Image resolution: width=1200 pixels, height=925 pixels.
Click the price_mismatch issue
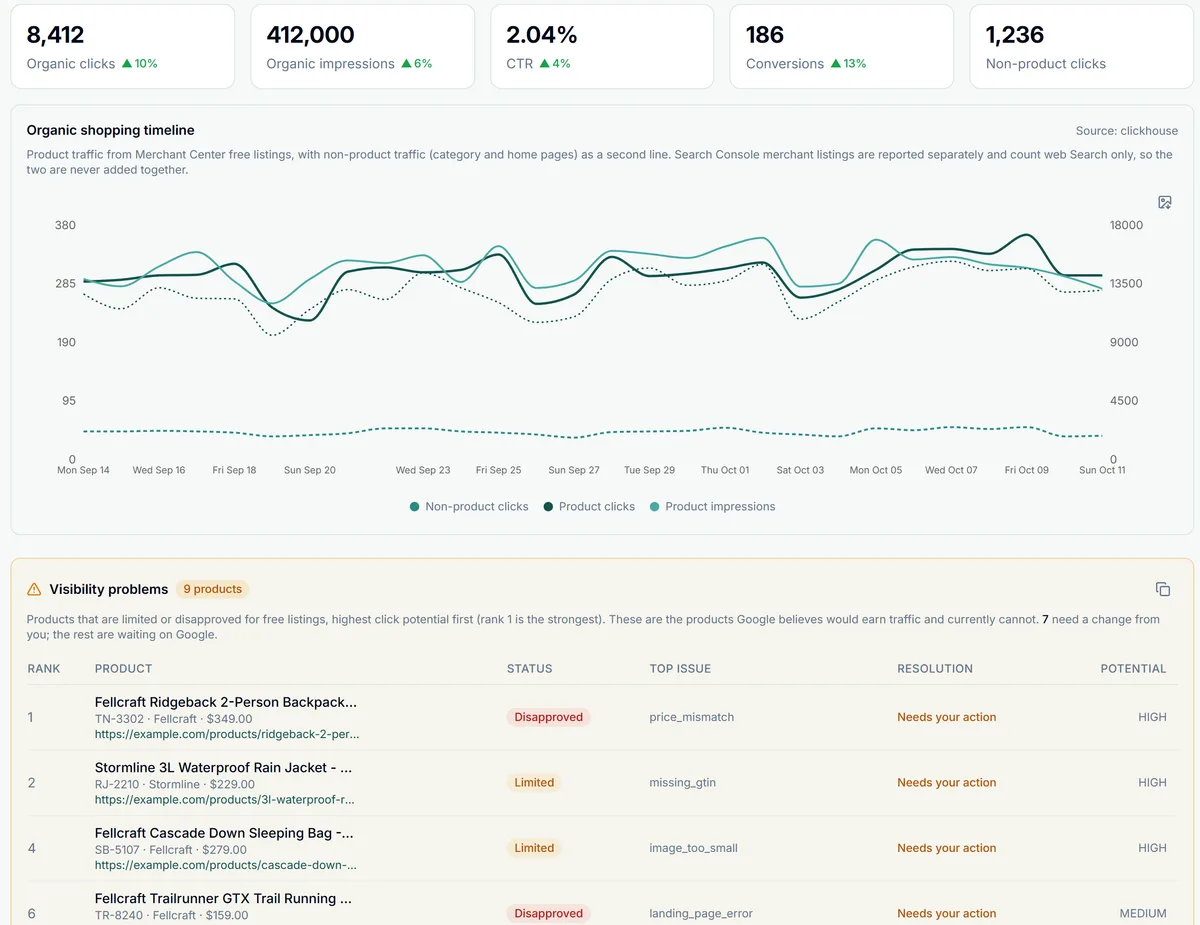(691, 717)
